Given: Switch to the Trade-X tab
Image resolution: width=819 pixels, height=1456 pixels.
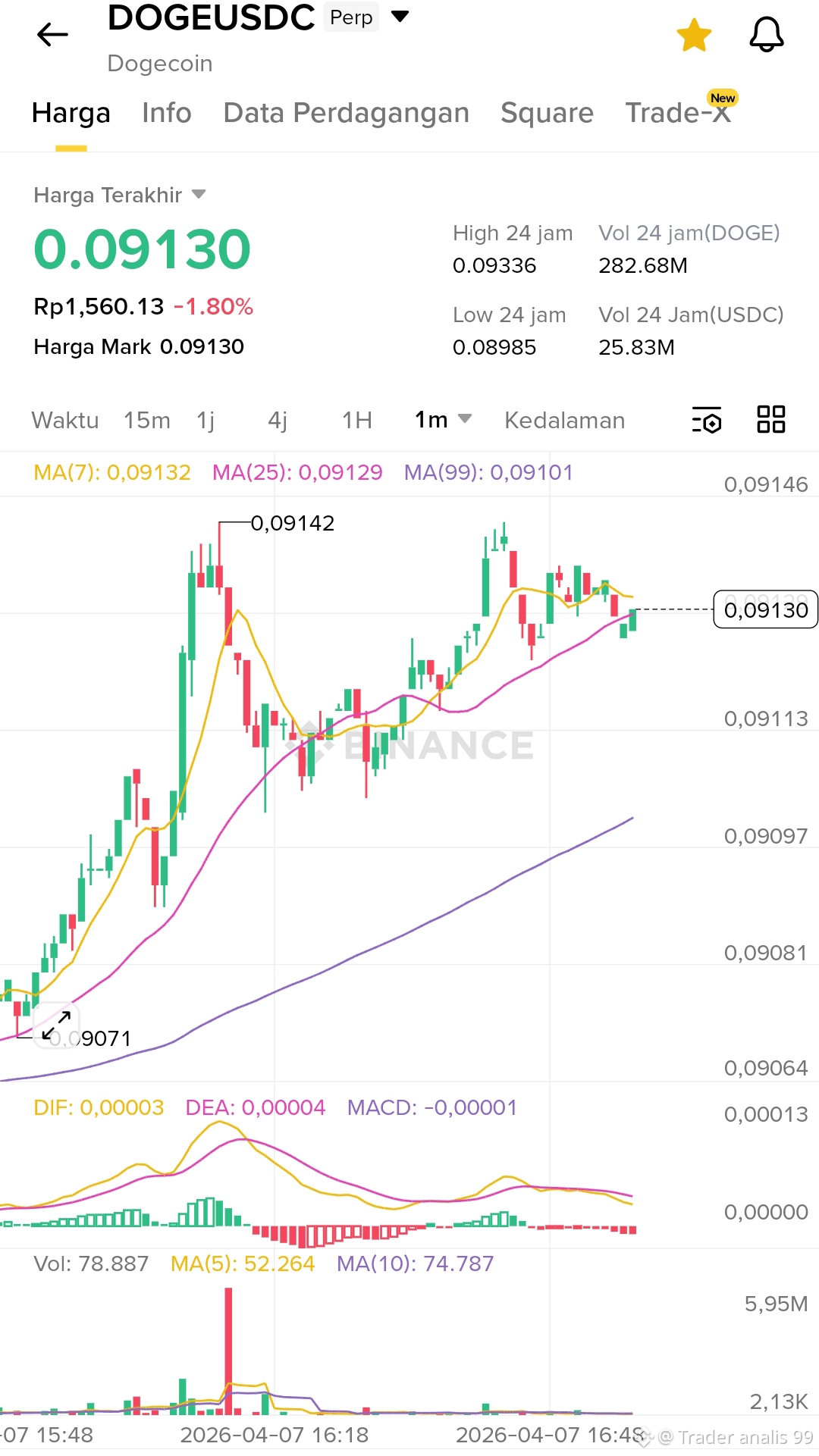Looking at the screenshot, I should coord(678,113).
